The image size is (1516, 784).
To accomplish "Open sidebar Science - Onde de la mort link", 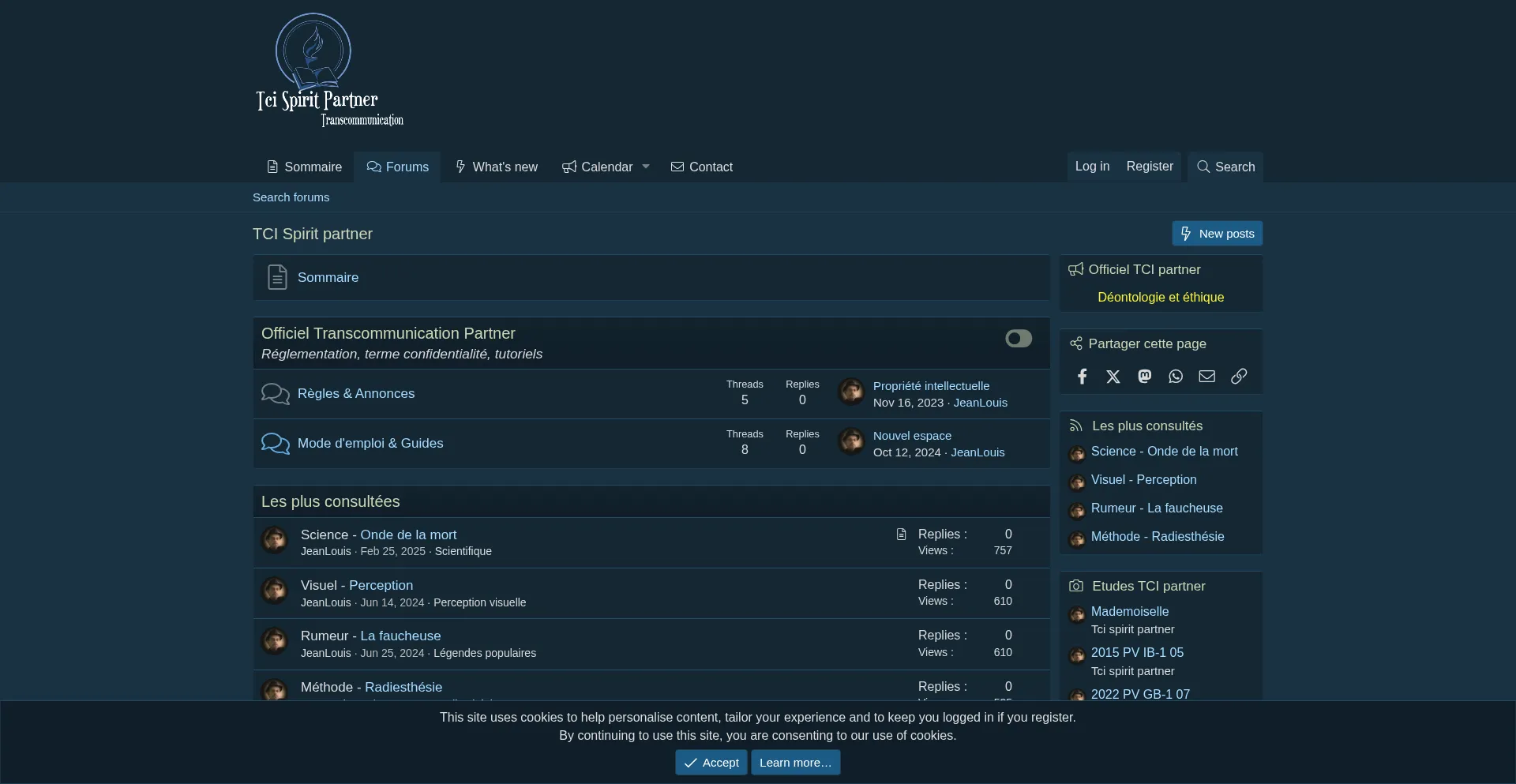I will [x=1164, y=452].
